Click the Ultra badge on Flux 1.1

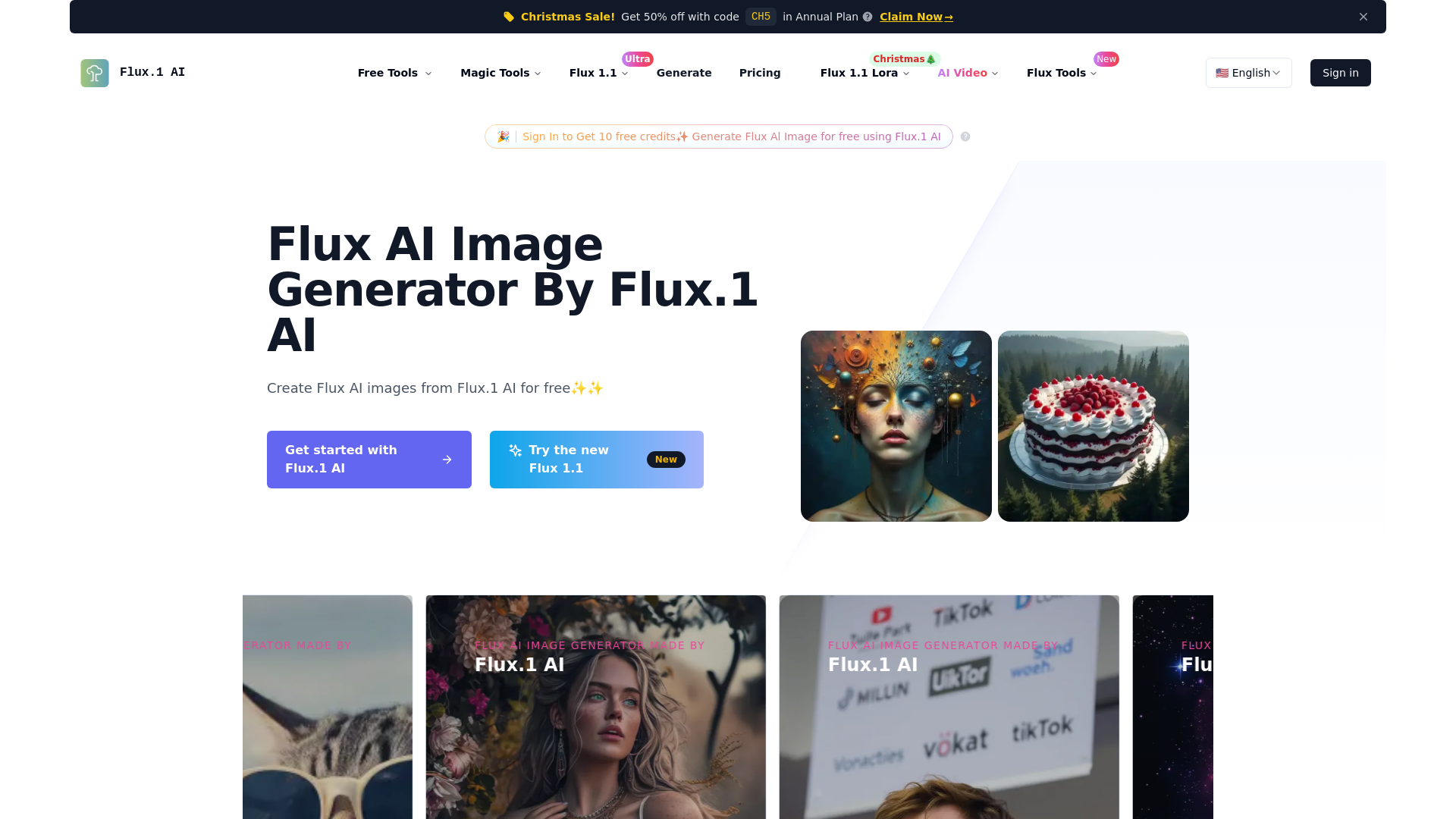[636, 58]
